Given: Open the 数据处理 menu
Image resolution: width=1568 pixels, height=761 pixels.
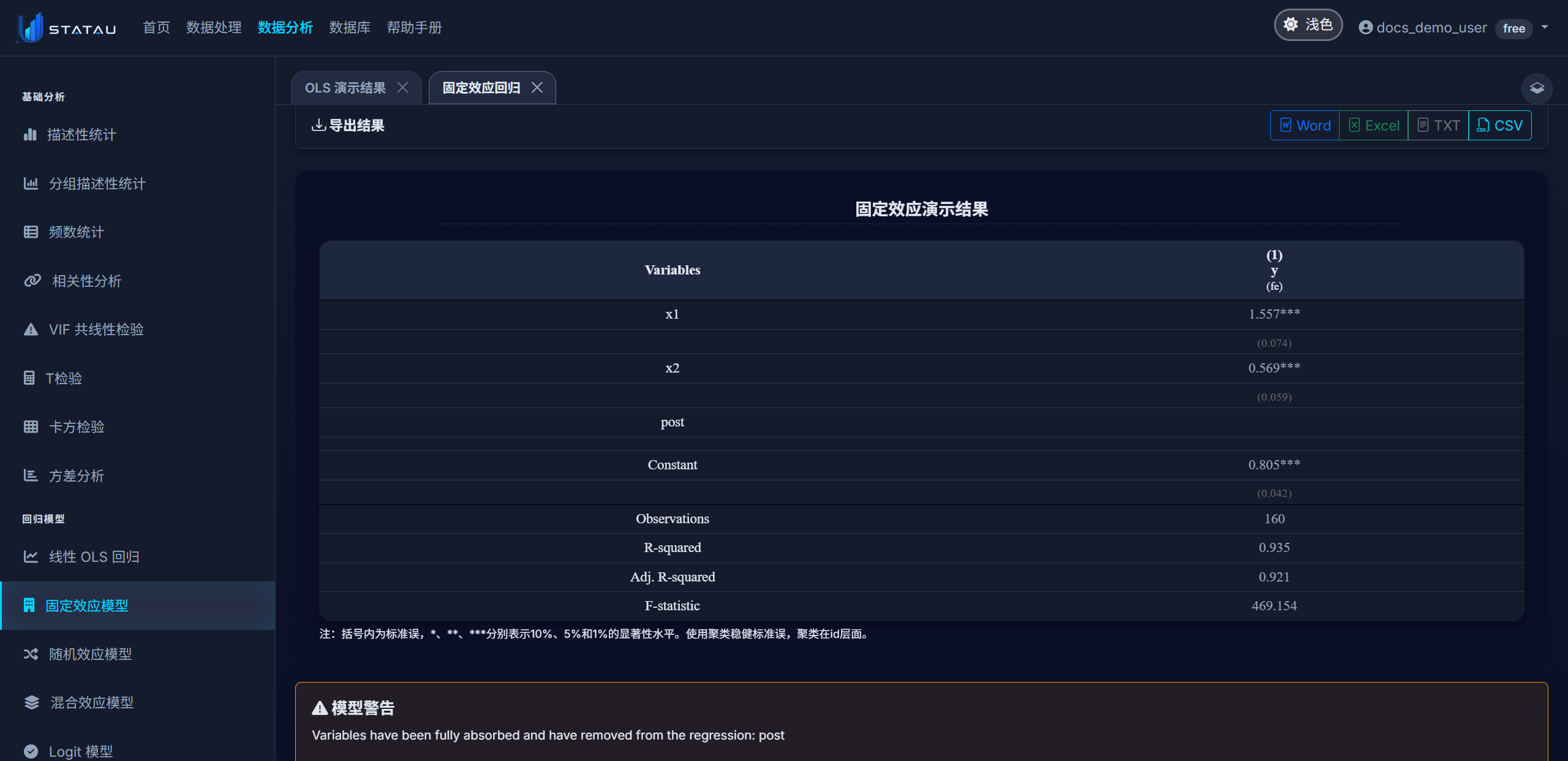Looking at the screenshot, I should click(x=214, y=28).
